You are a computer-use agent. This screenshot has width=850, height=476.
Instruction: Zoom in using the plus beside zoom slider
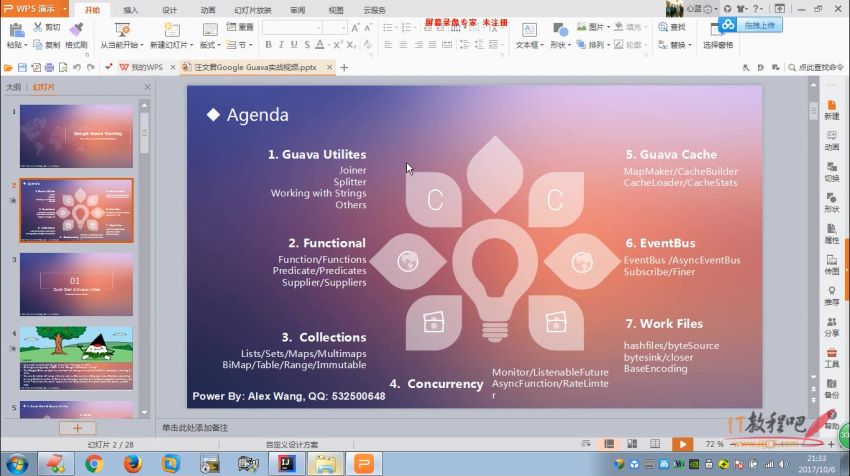pyautogui.click(x=831, y=444)
